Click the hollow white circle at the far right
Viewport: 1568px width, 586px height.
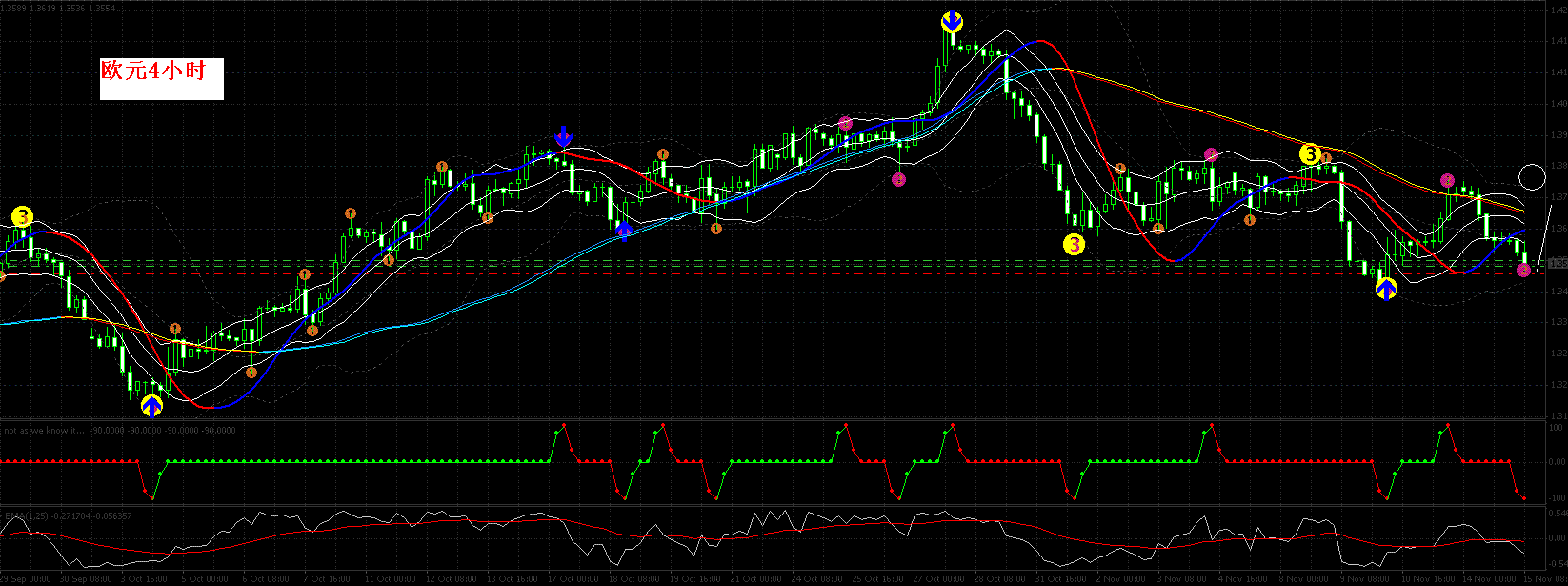point(1532,177)
